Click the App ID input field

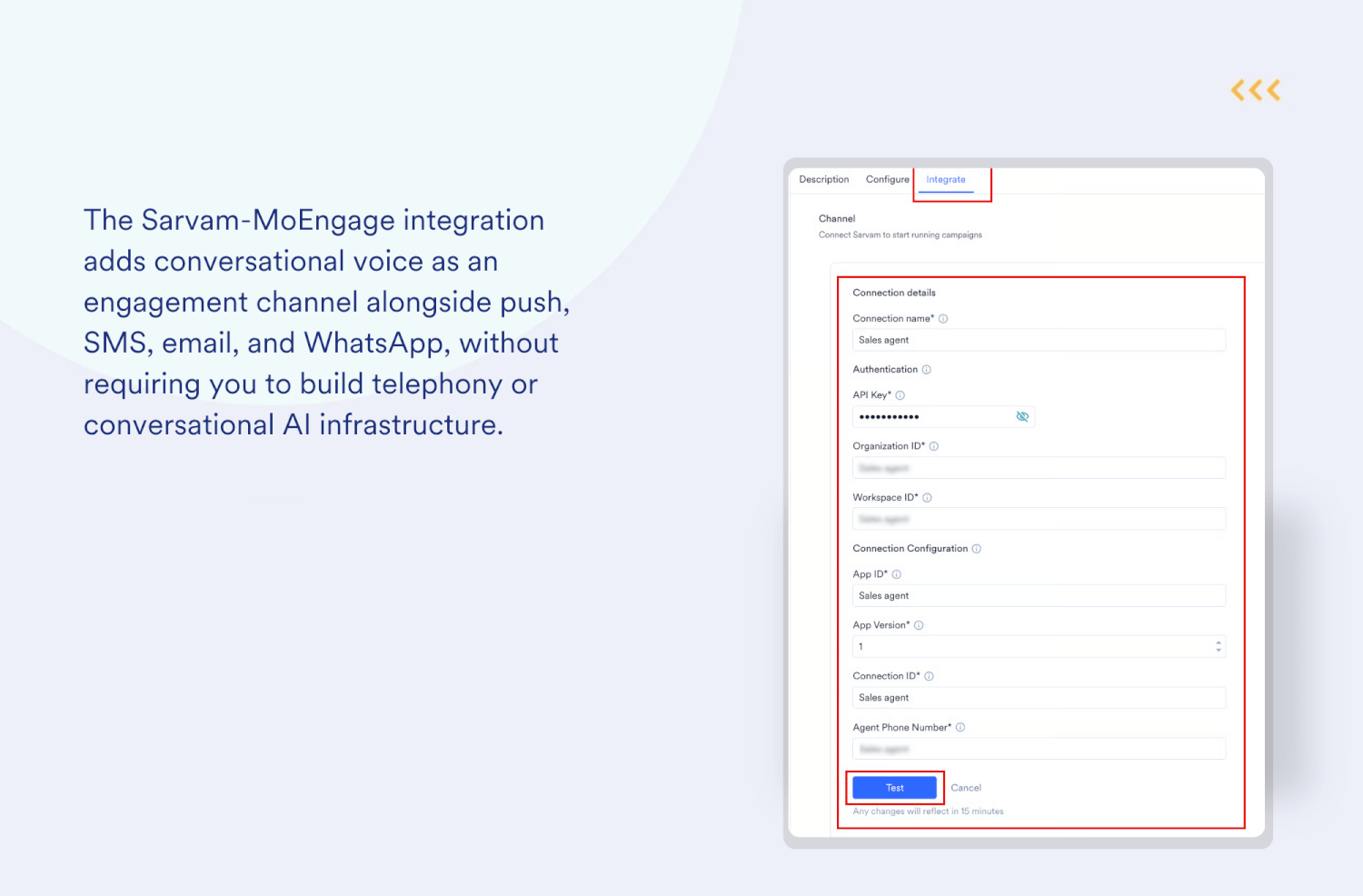(x=1039, y=596)
